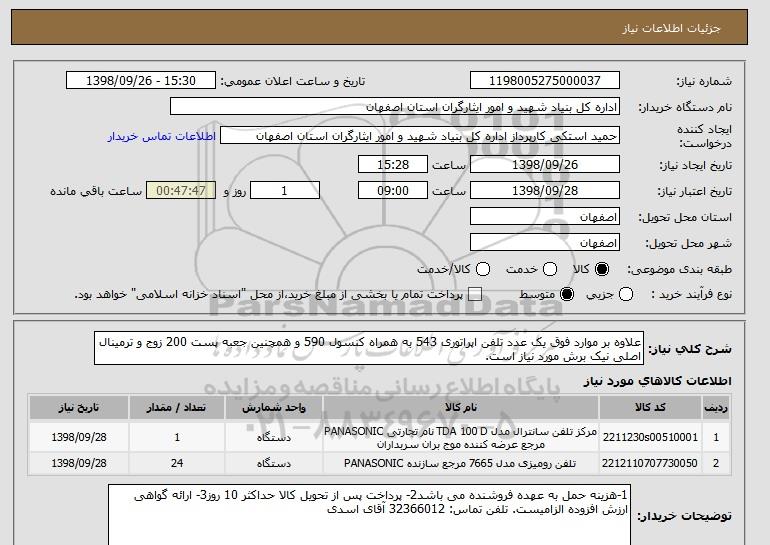The width and height of the screenshot is (770, 545).
Task: Click the تعداد / مقدار column header
Action: pyautogui.click(x=177, y=408)
